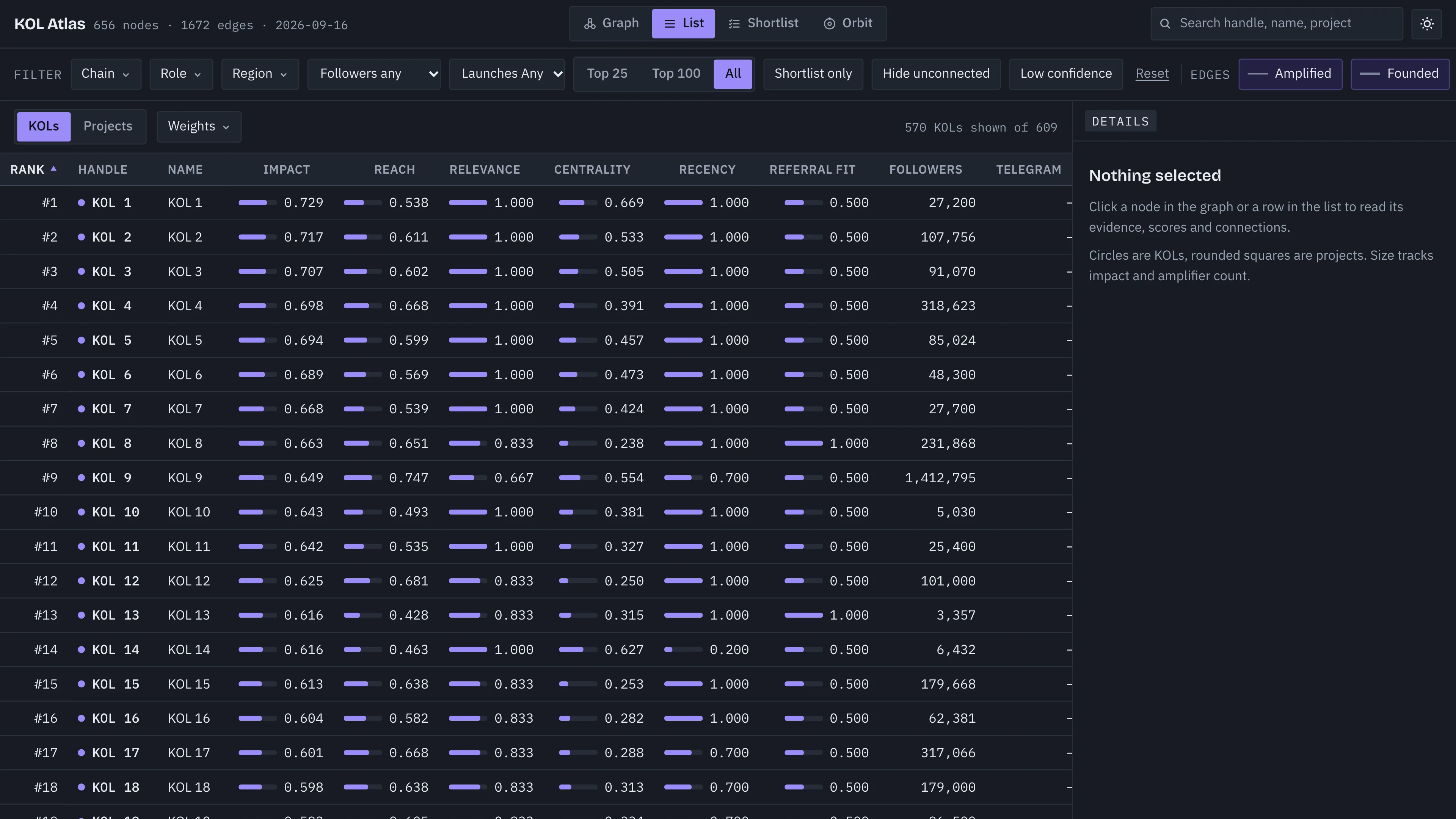Sort by the FOLLOWERS column header
1456x819 pixels.
coord(925,169)
